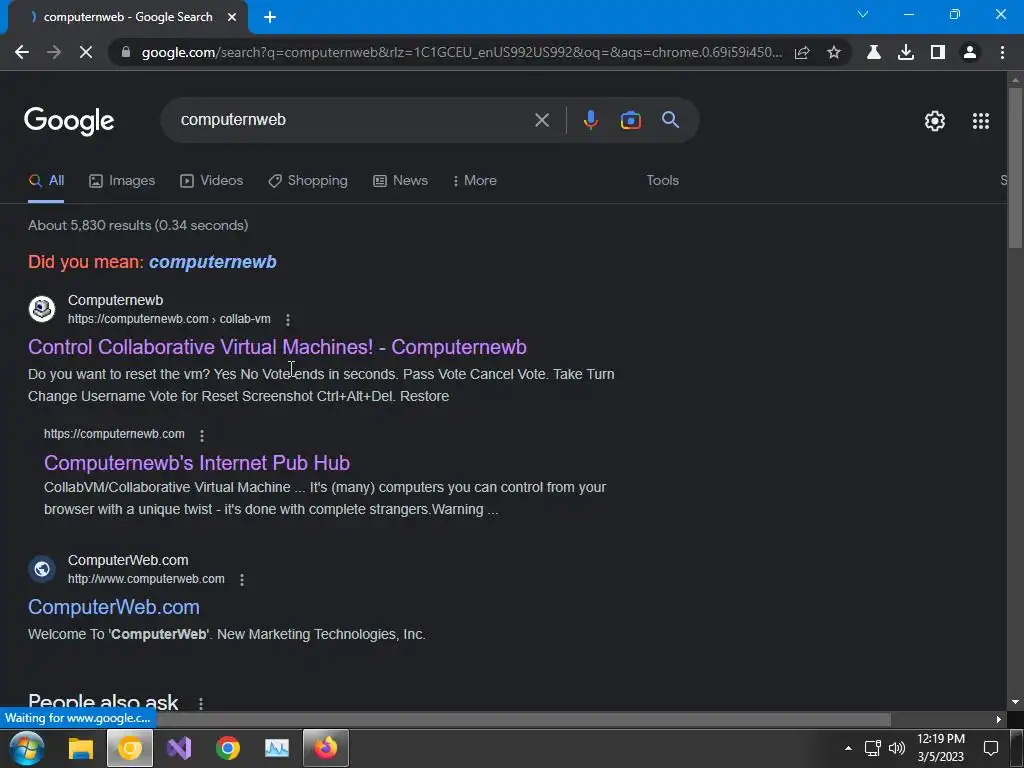This screenshot has height=768, width=1024.
Task: Open Chrome three-dot menu
Action: point(1002,52)
